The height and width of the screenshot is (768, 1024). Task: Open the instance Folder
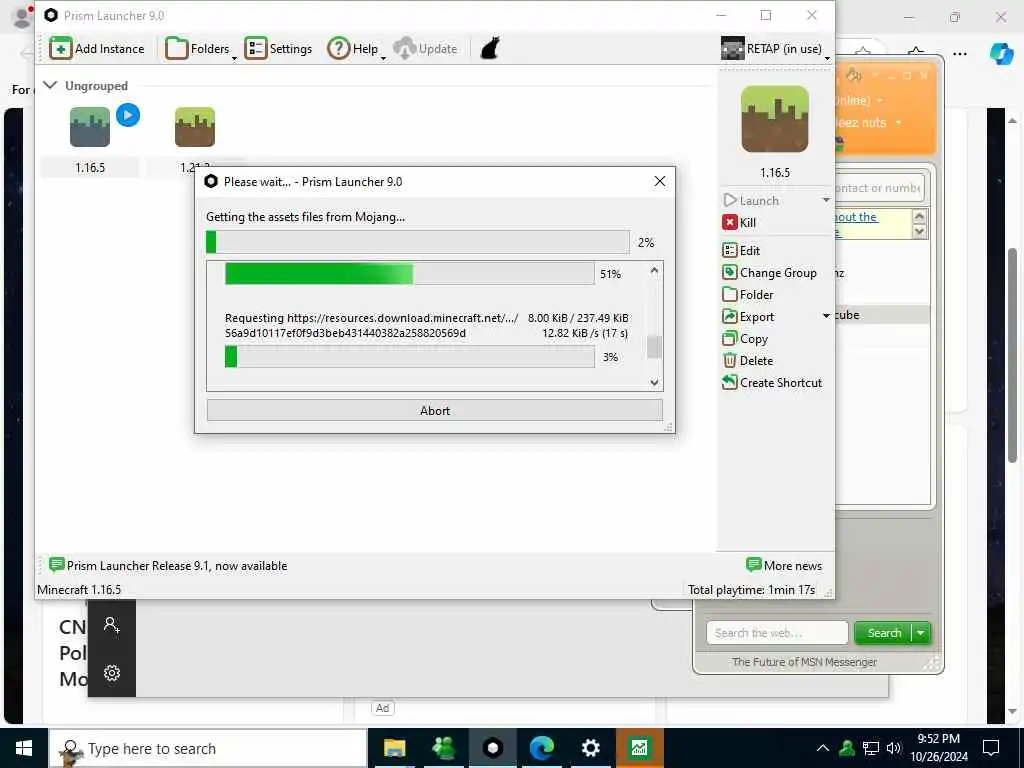[748, 295]
